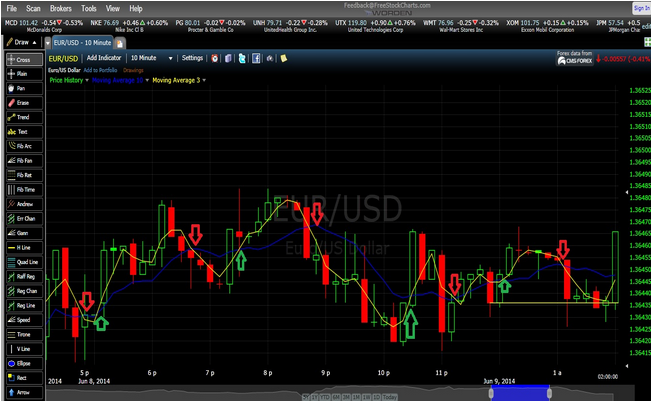Image resolution: width=652 pixels, height=401 pixels.
Task: Select the YTD range button
Action: point(326,397)
